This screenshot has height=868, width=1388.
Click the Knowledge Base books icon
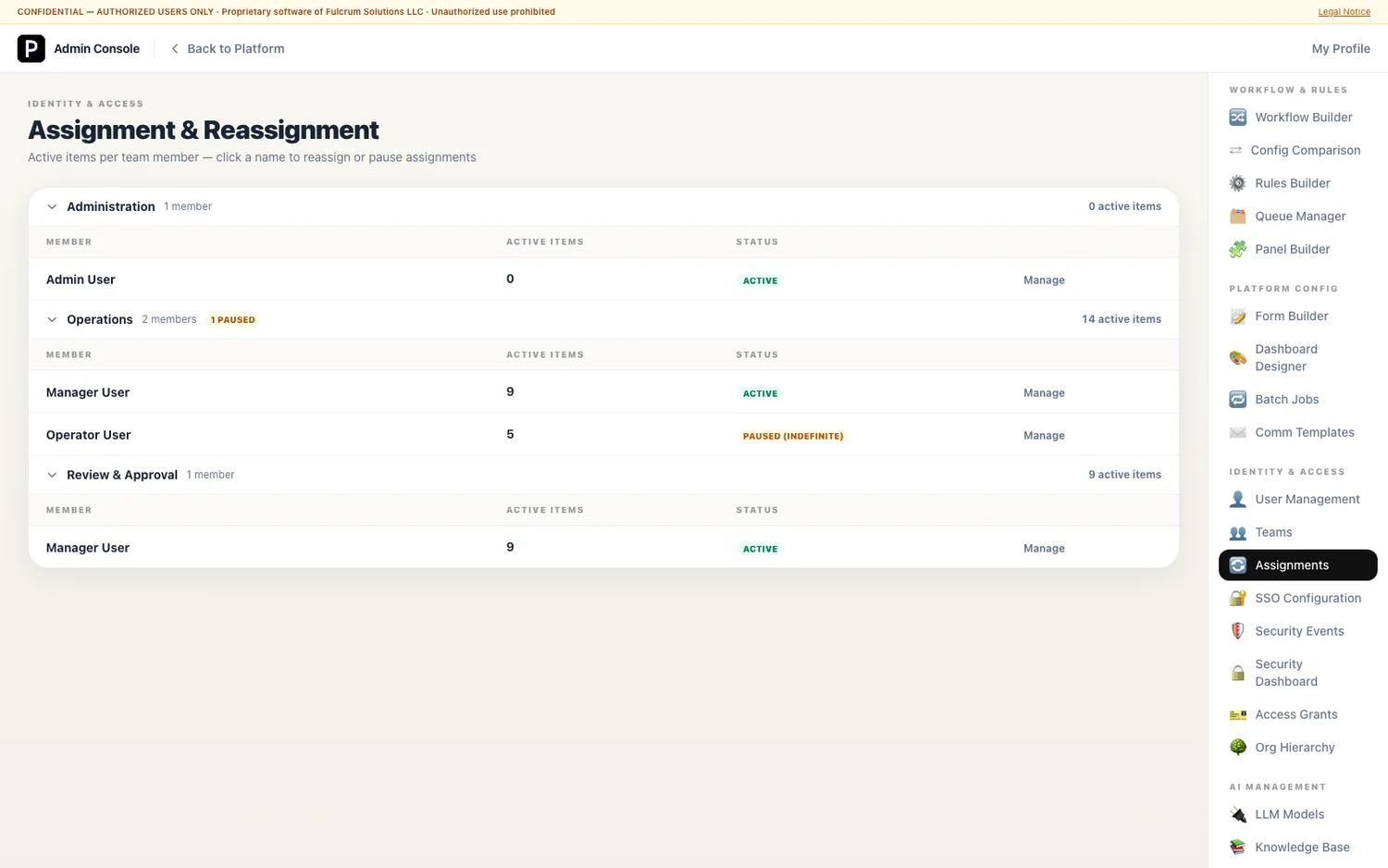pos(1237,848)
